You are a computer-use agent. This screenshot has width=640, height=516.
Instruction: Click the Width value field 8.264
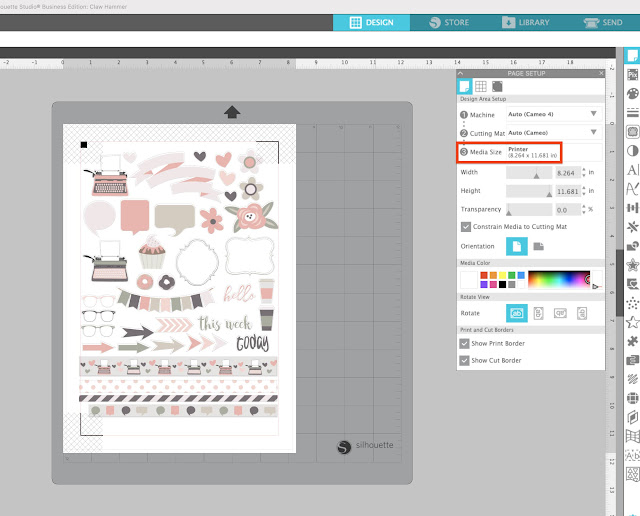coord(567,173)
